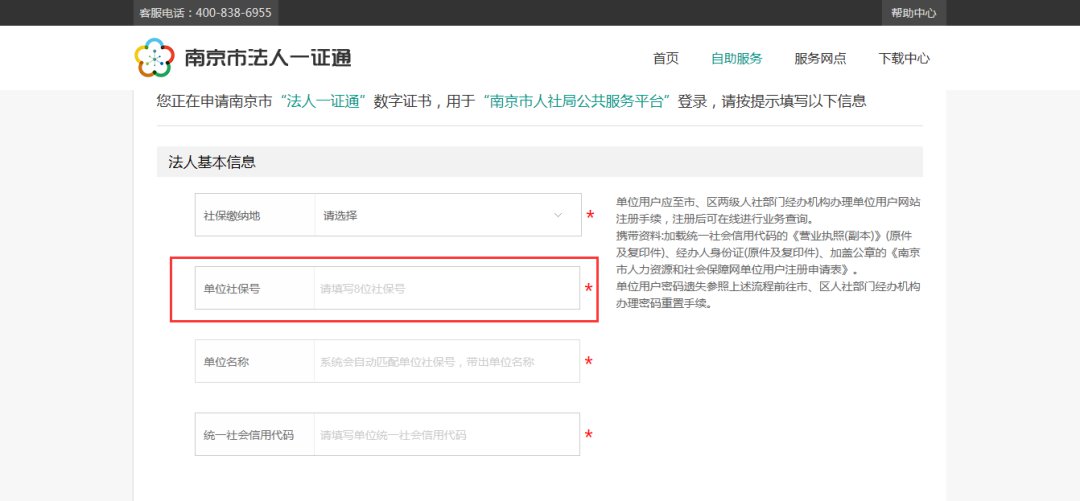
Task: Select the 自助服务 navigation item
Action: click(x=736, y=59)
